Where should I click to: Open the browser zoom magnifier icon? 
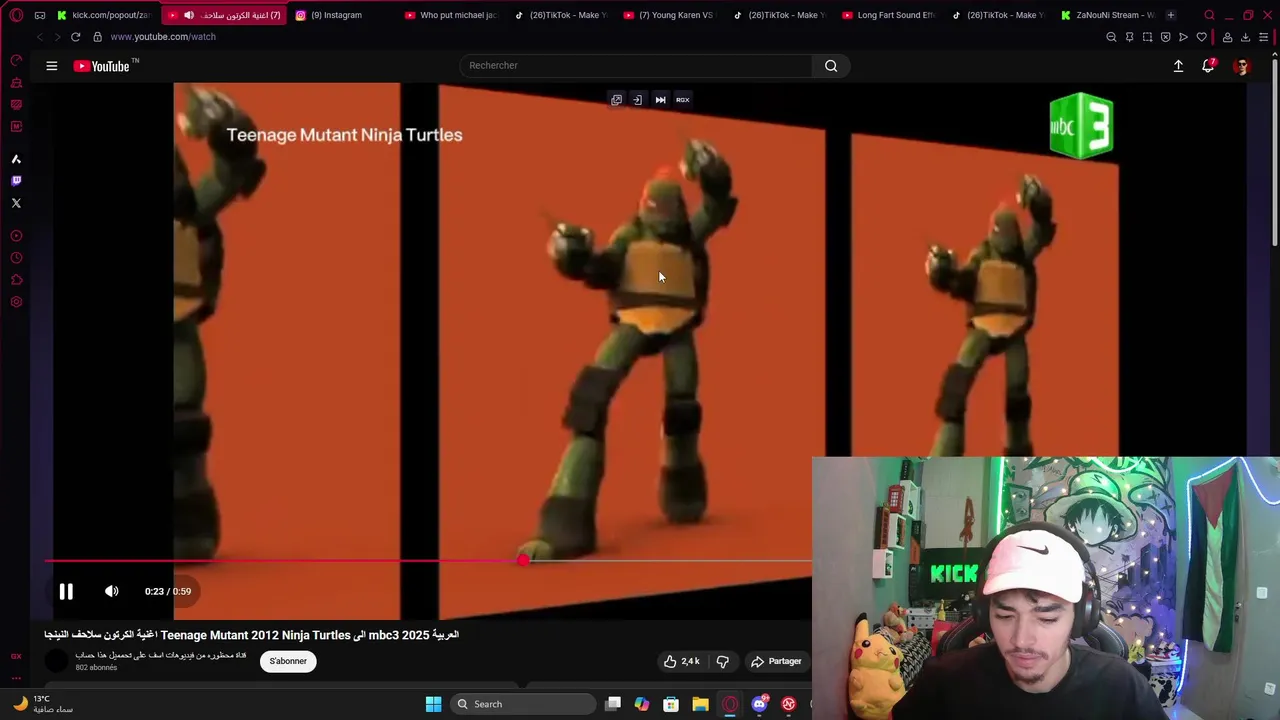pyautogui.click(x=1111, y=37)
